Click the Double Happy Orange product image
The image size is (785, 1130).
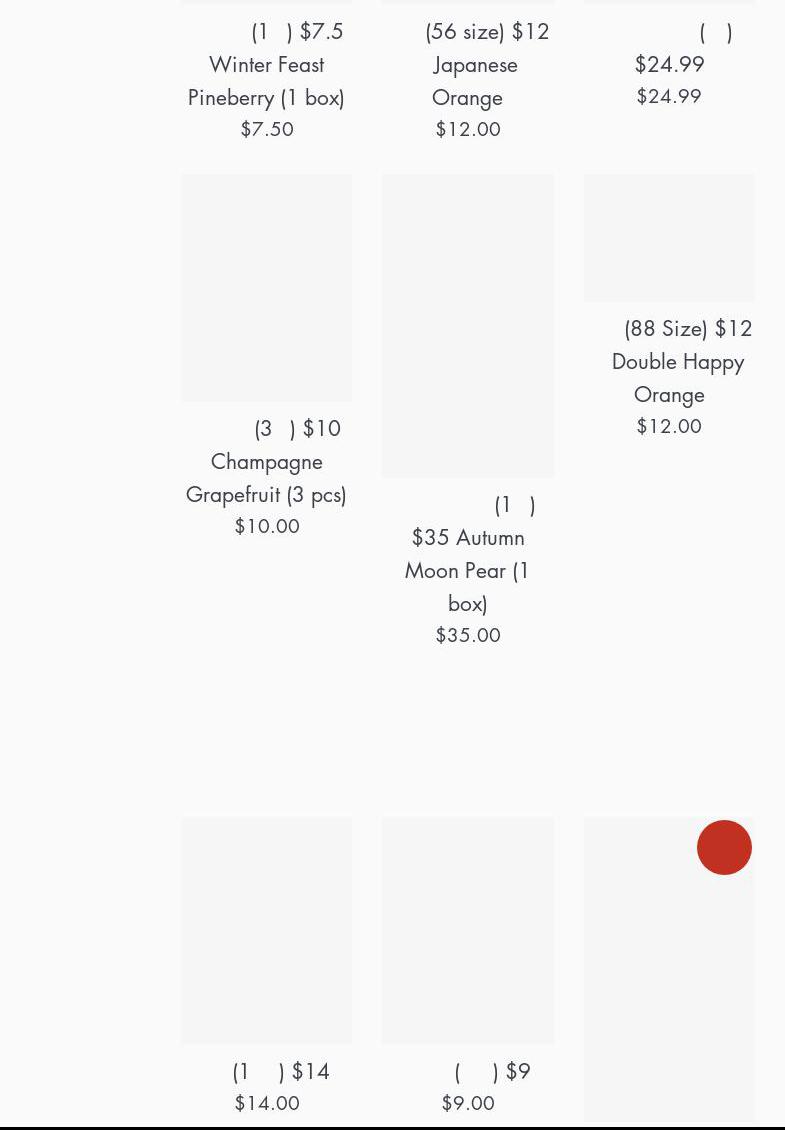coord(669,238)
